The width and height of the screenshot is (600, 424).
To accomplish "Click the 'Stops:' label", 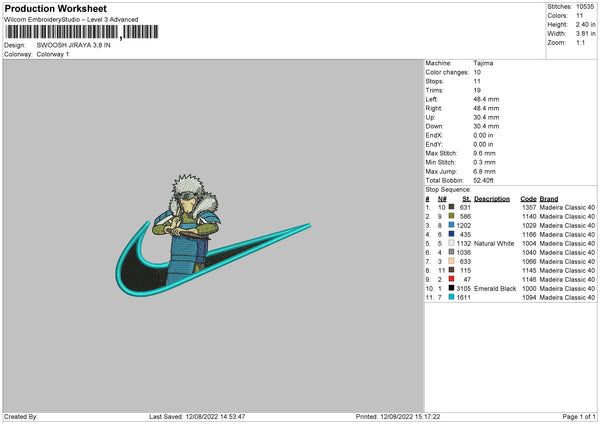I will [435, 81].
